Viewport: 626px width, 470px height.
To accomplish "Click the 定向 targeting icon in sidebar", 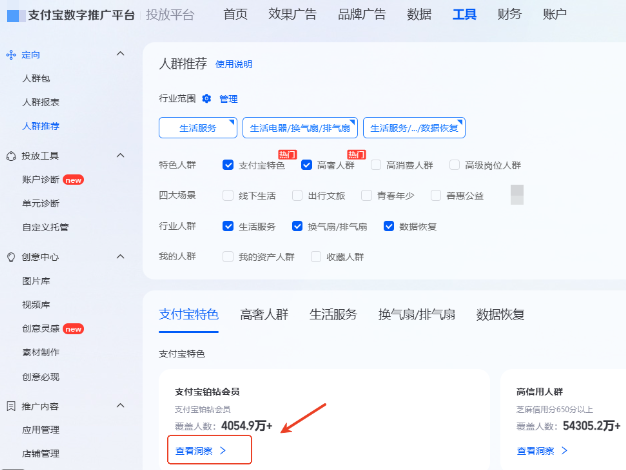I will 11,55.
